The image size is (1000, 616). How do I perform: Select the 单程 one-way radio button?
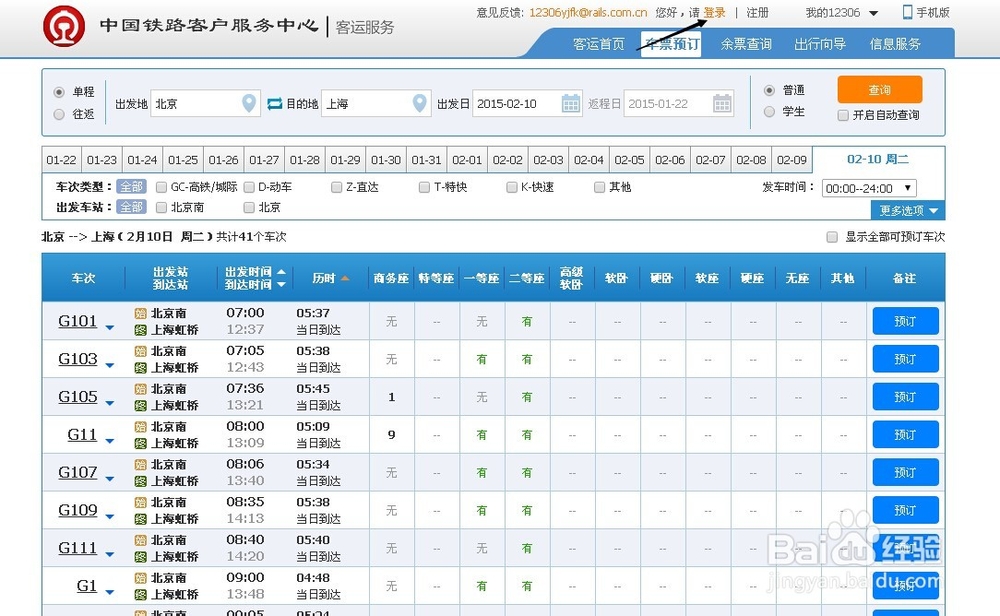(59, 92)
